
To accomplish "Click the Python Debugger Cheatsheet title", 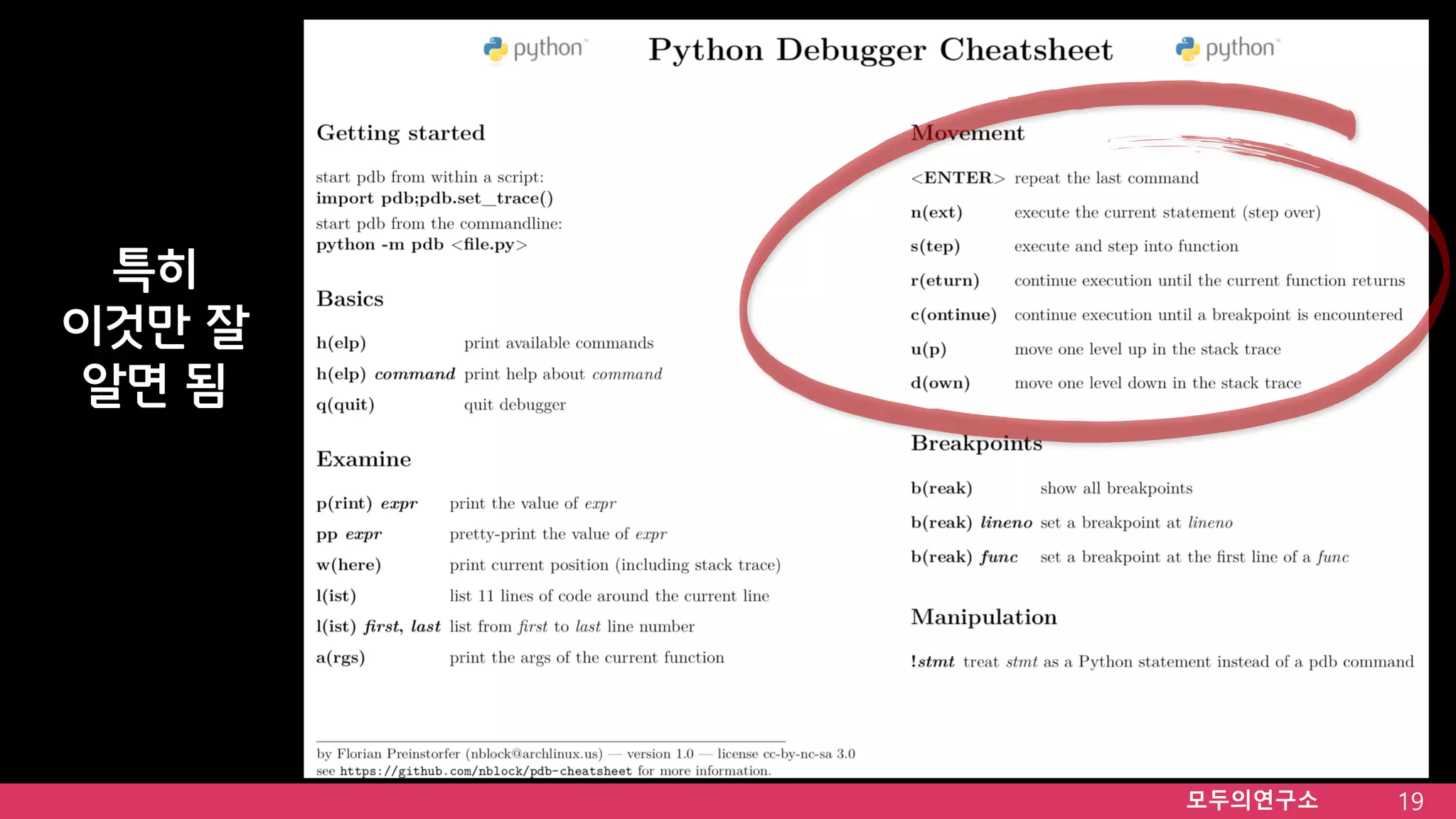I will click(x=879, y=50).
